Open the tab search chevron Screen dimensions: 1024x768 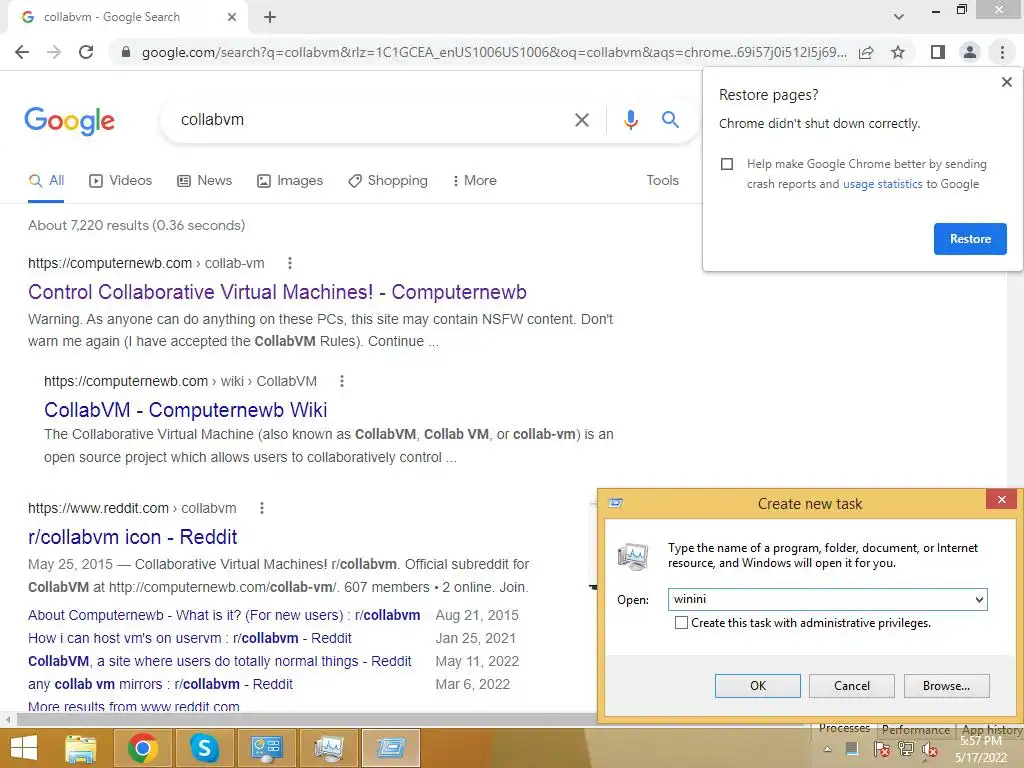(x=899, y=17)
